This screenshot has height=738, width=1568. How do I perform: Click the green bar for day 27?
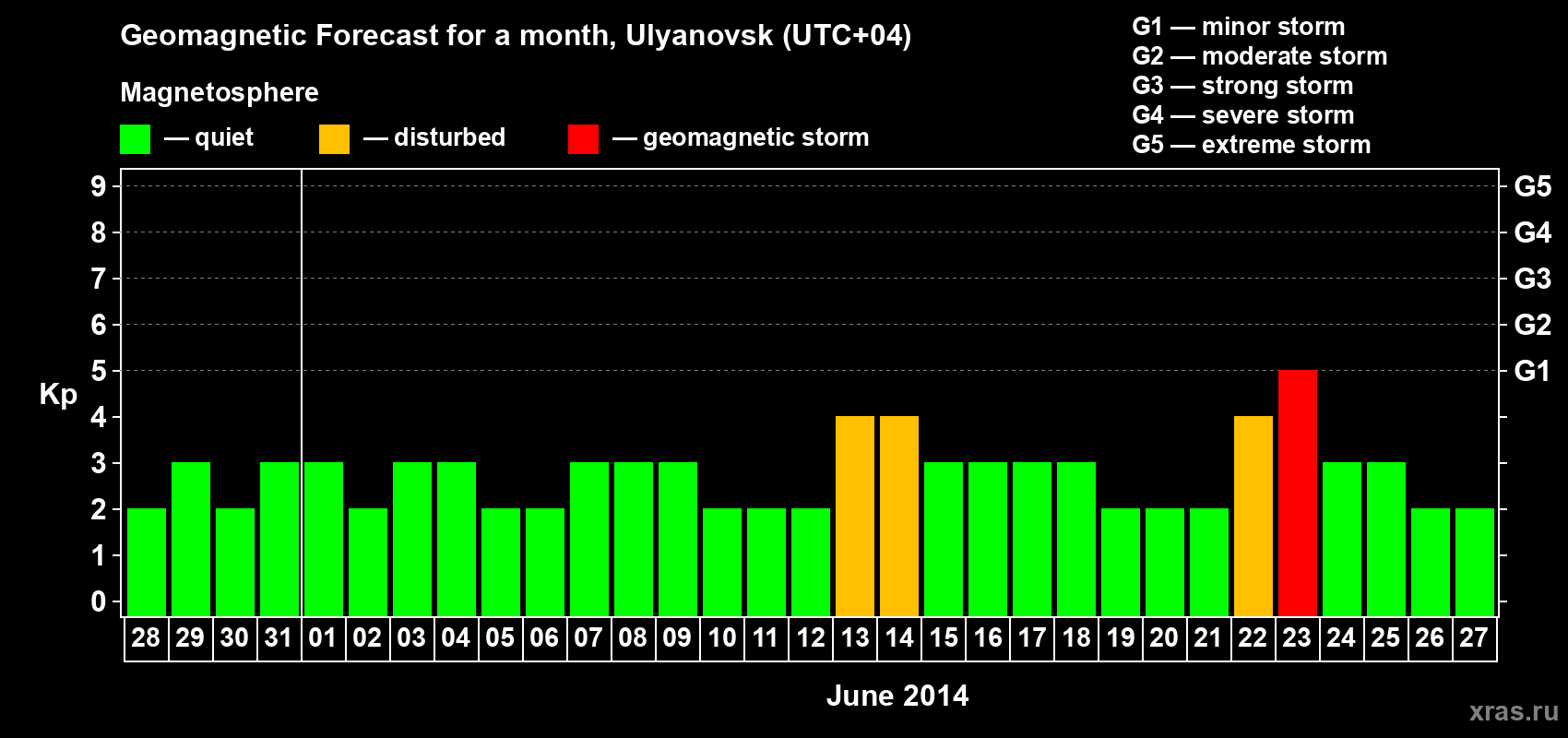coord(1475,562)
